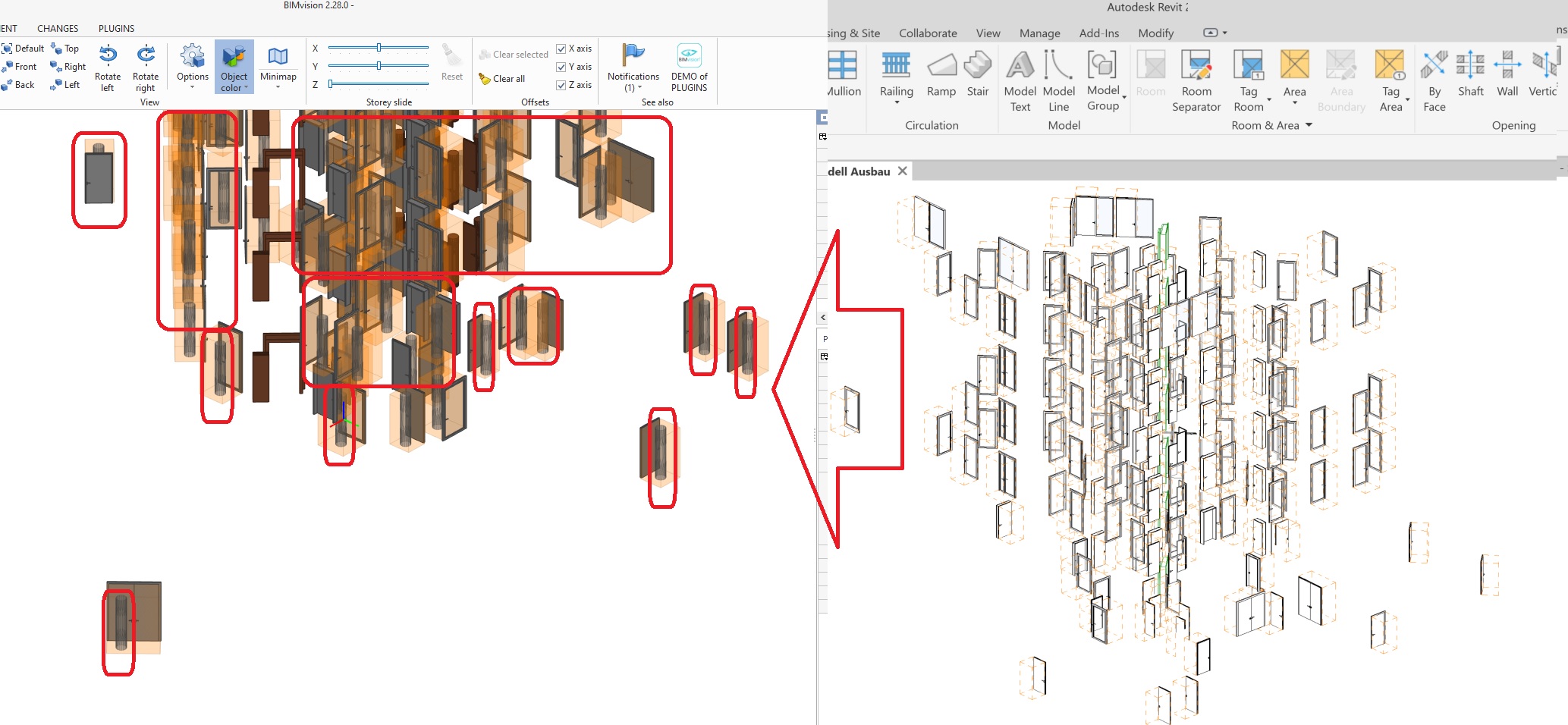Expand the Area tool dropdown

1295,101
